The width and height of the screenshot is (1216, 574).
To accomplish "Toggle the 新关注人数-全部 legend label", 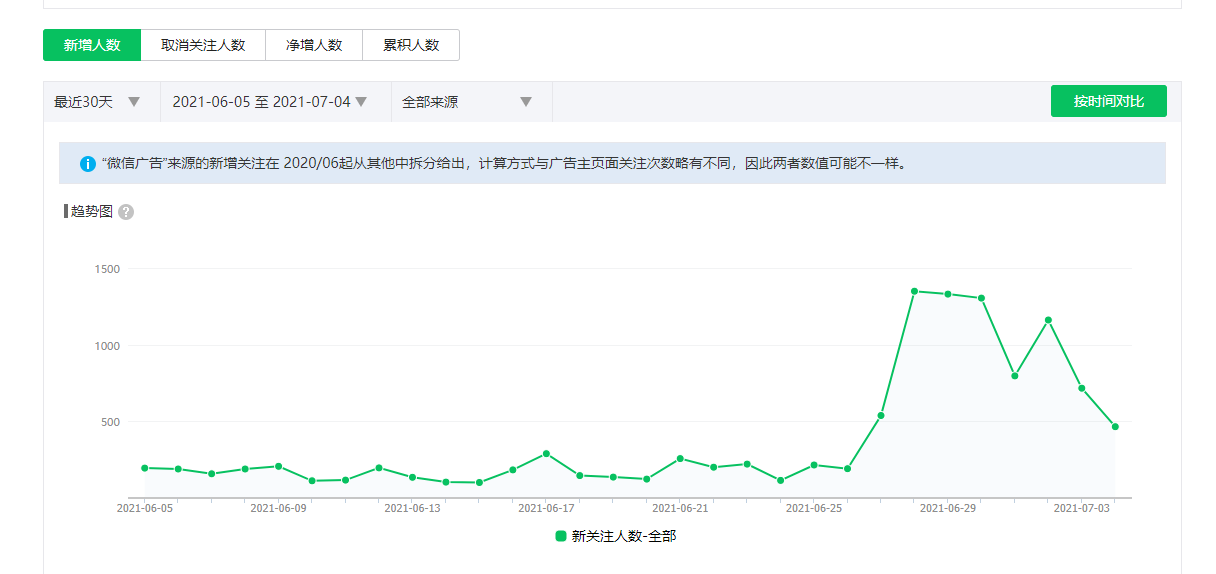I will pyautogui.click(x=623, y=536).
